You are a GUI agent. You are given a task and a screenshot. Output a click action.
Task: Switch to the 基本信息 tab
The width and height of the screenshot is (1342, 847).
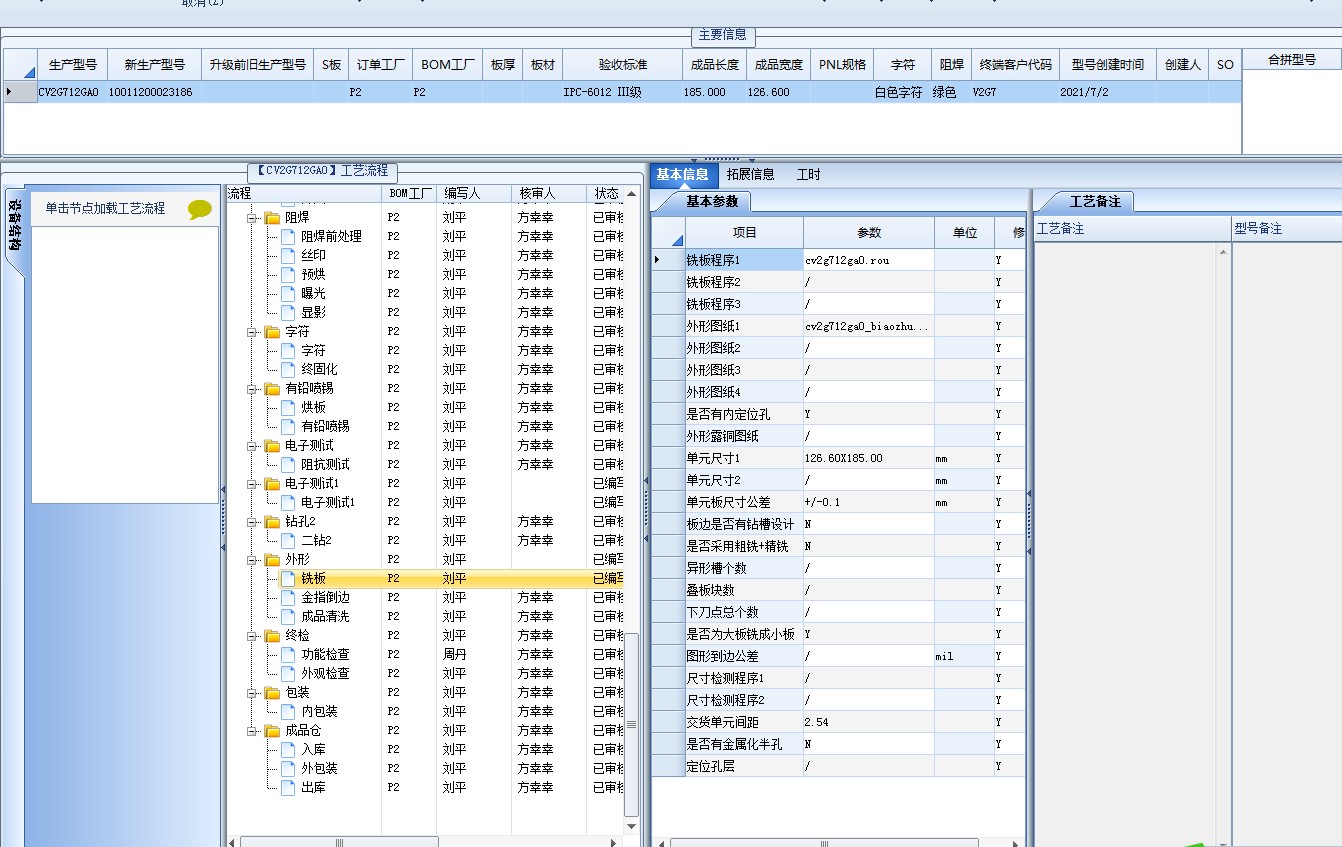coord(683,174)
